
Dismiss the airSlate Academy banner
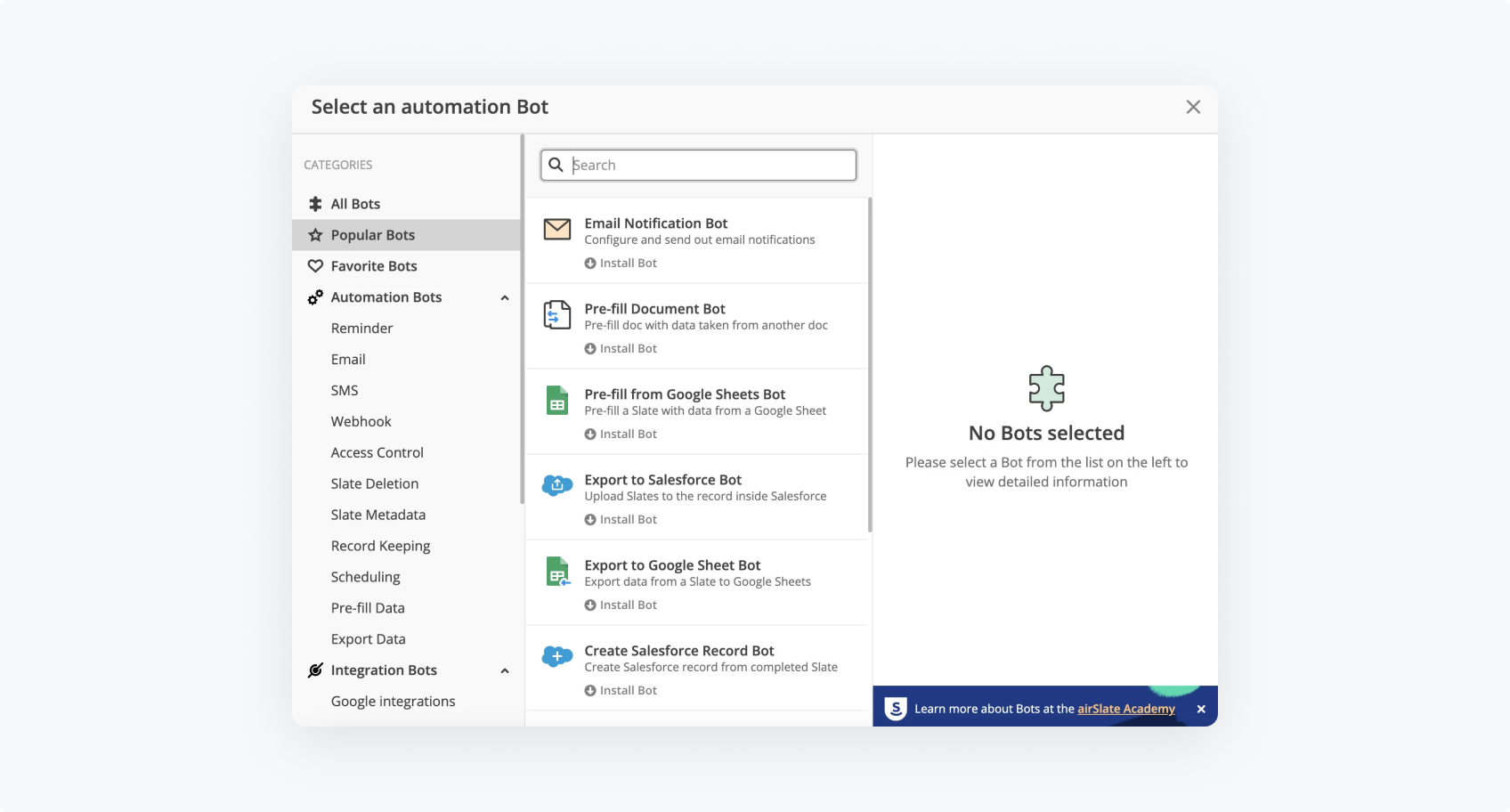click(x=1201, y=709)
